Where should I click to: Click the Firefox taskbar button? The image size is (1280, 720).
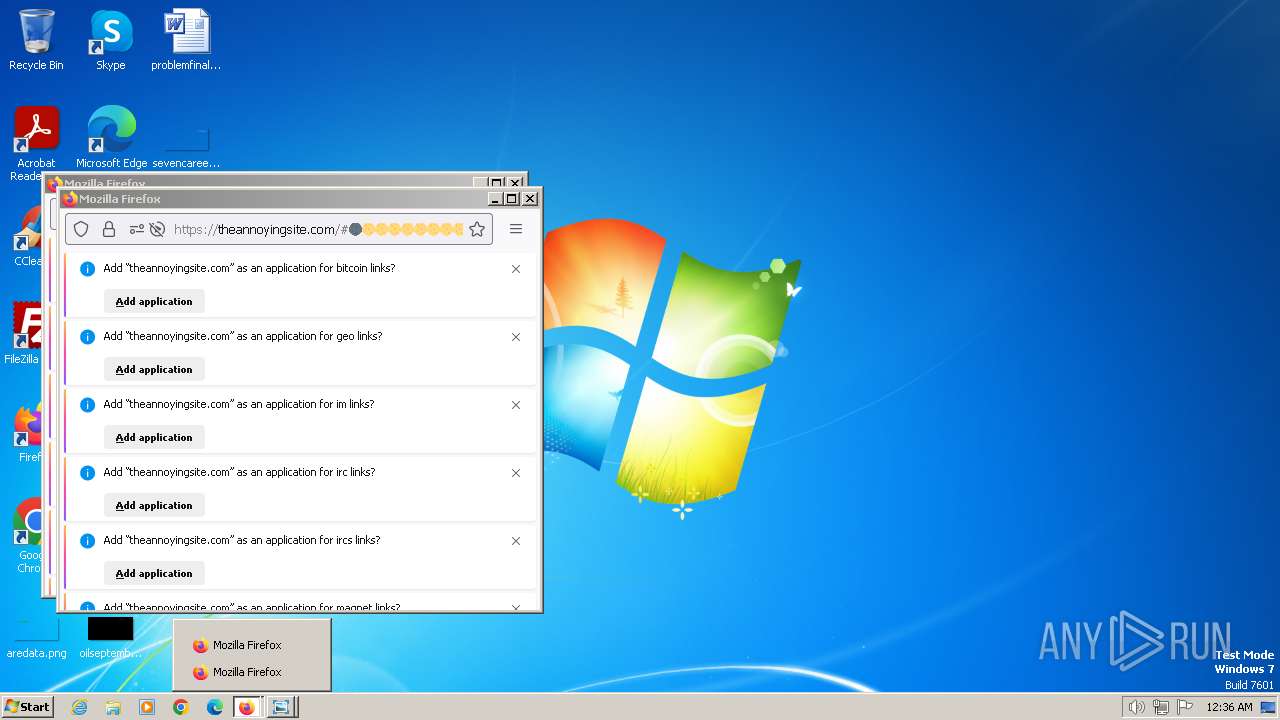click(x=247, y=707)
